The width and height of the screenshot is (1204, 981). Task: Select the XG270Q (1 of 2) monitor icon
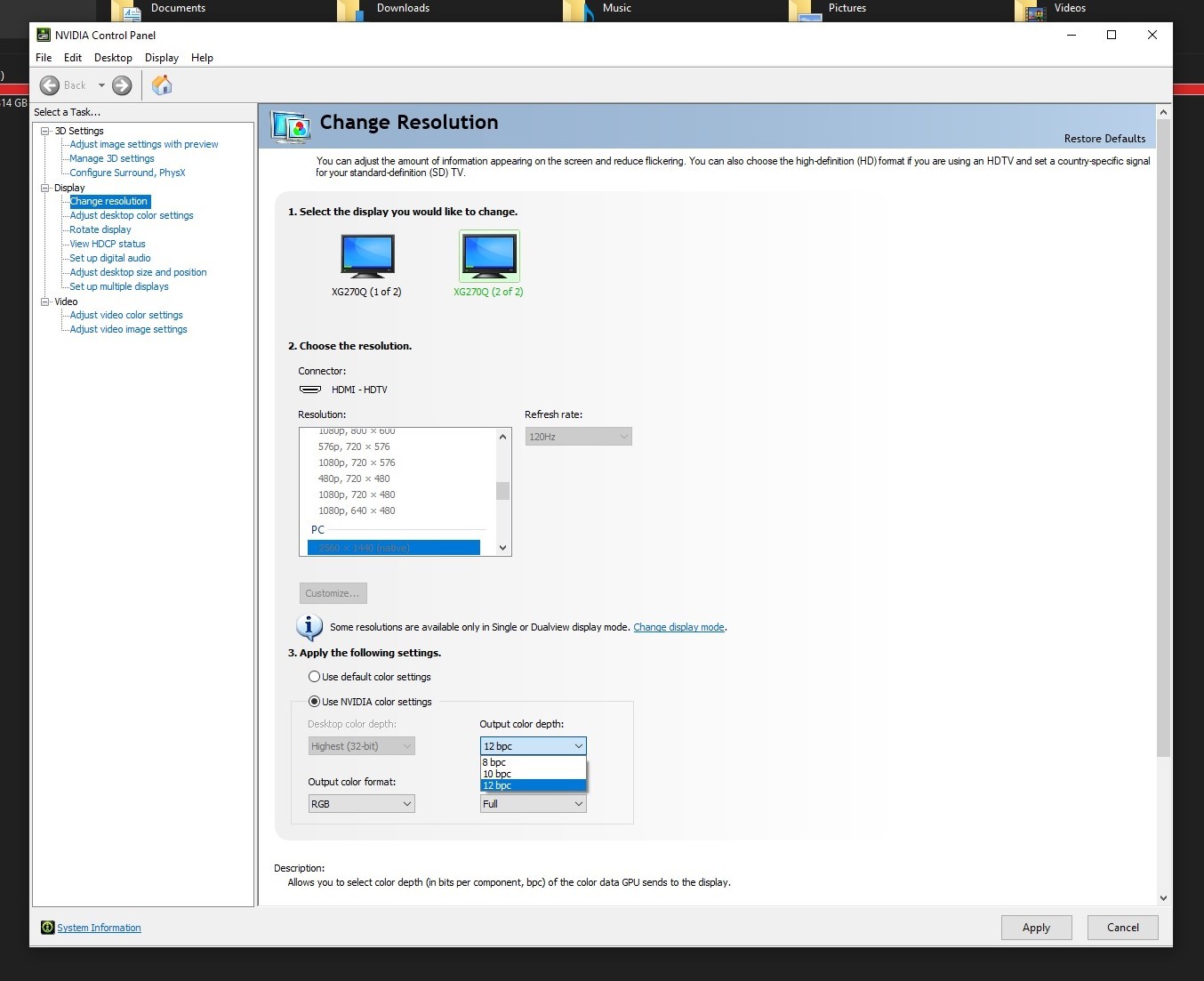coord(367,256)
